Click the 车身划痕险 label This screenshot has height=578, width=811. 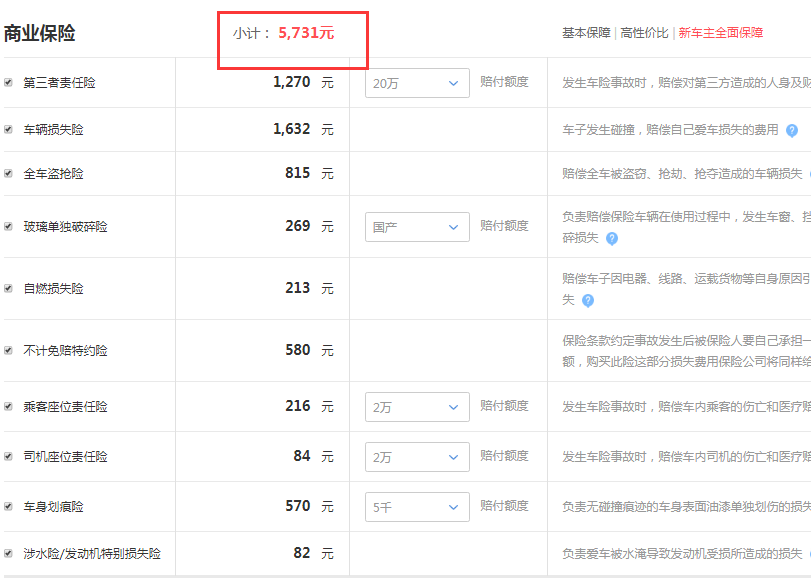[x=53, y=507]
